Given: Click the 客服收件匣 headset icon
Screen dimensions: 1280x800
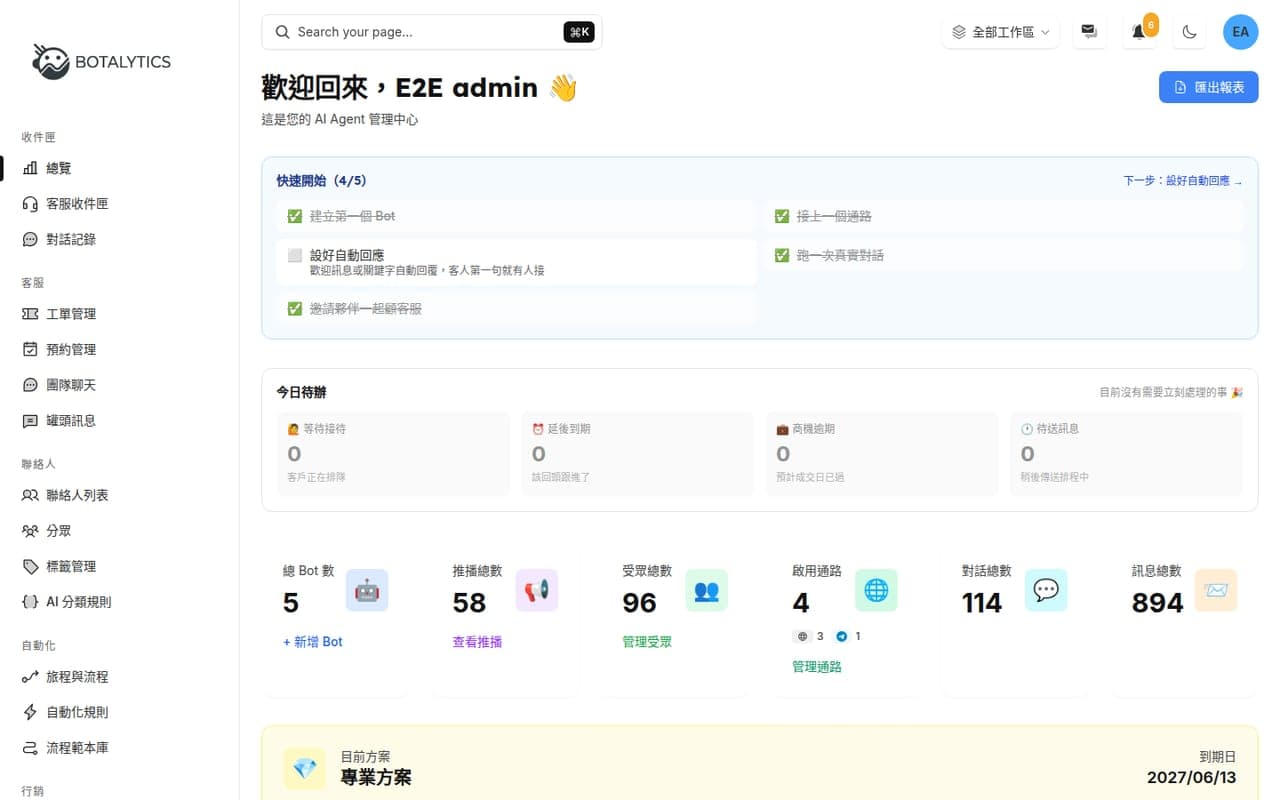Looking at the screenshot, I should tap(30, 204).
